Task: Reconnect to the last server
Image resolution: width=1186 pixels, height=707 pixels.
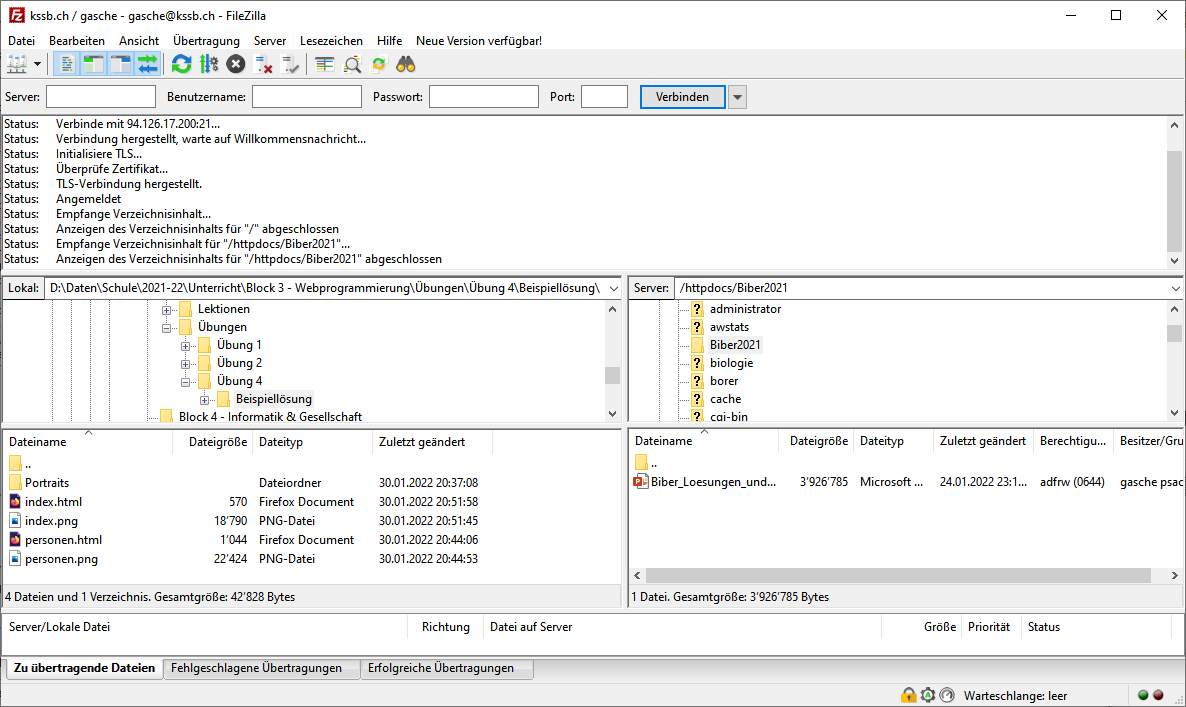Action: pyautogui.click(x=290, y=65)
